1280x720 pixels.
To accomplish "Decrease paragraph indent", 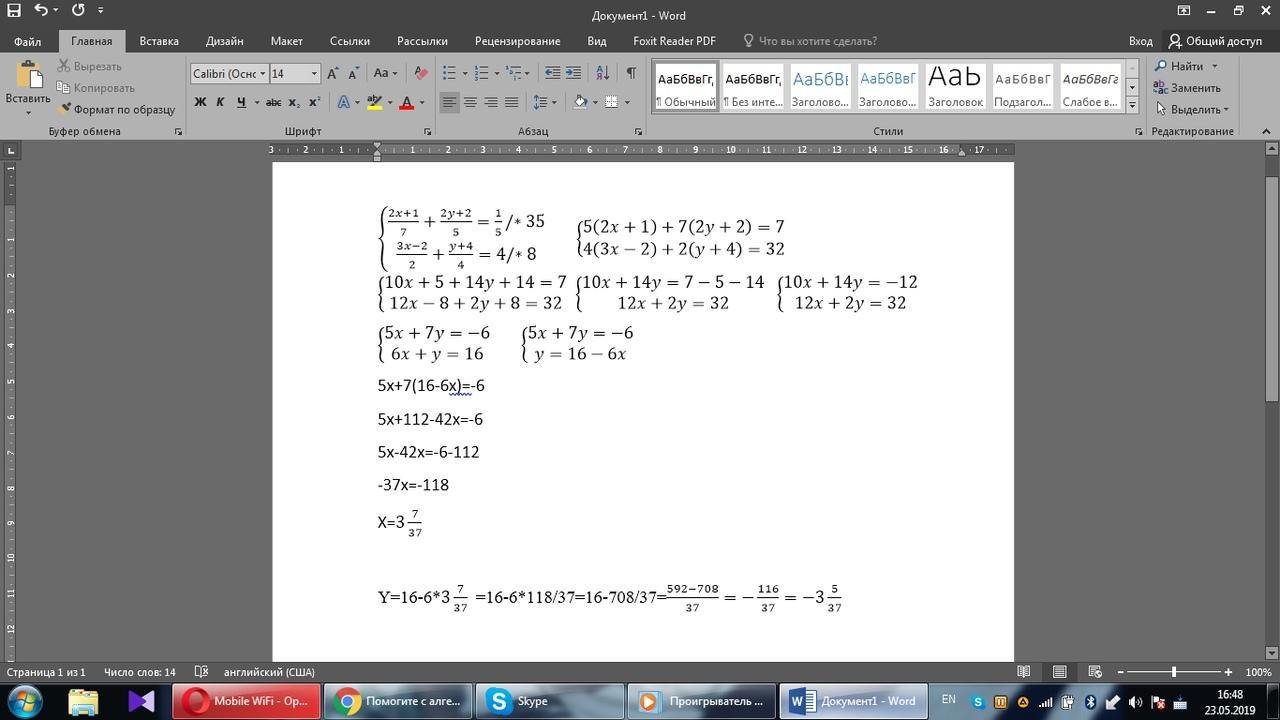I will [552, 73].
